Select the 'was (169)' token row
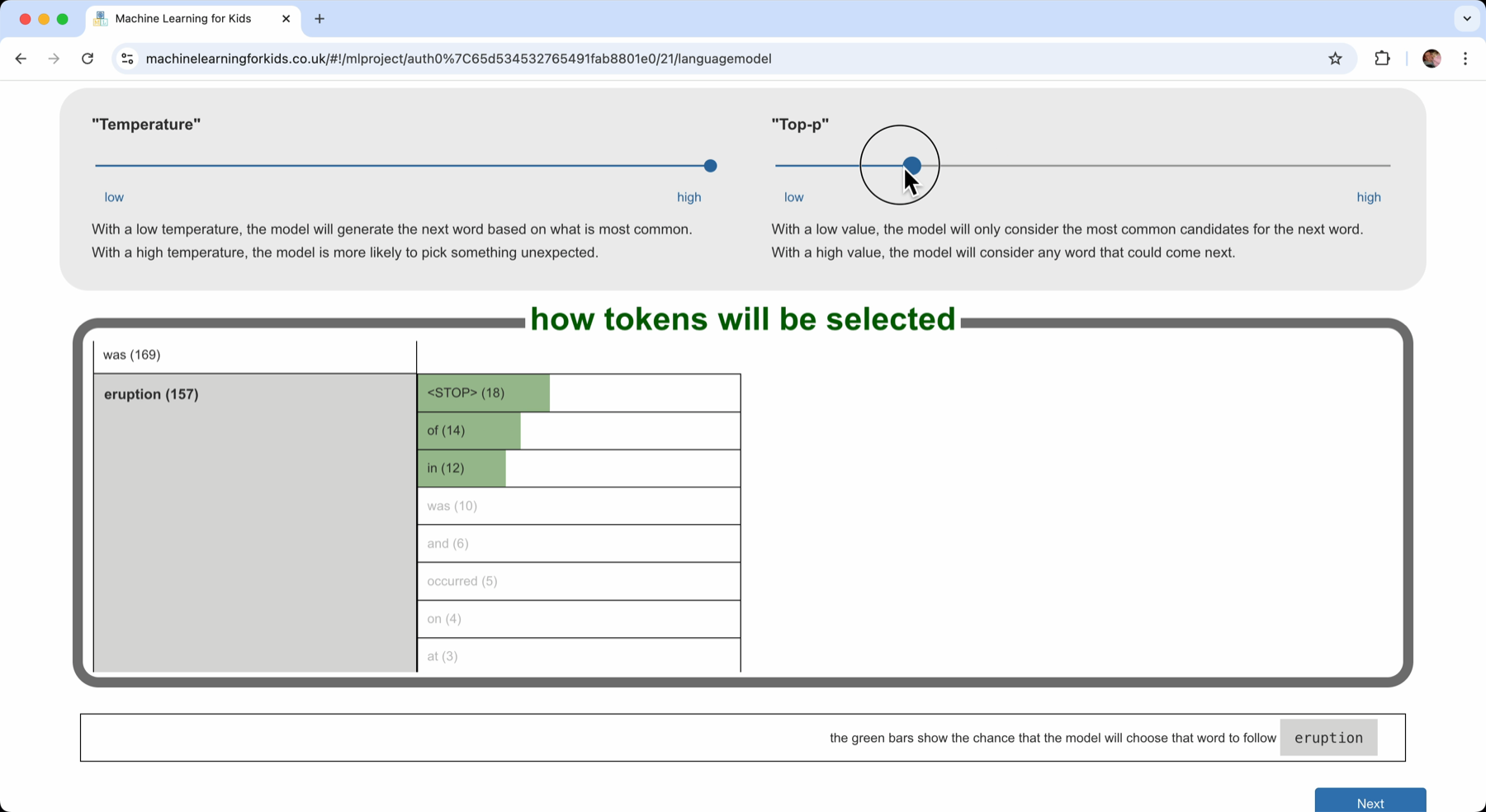Viewport: 1486px width, 812px height. (254, 356)
